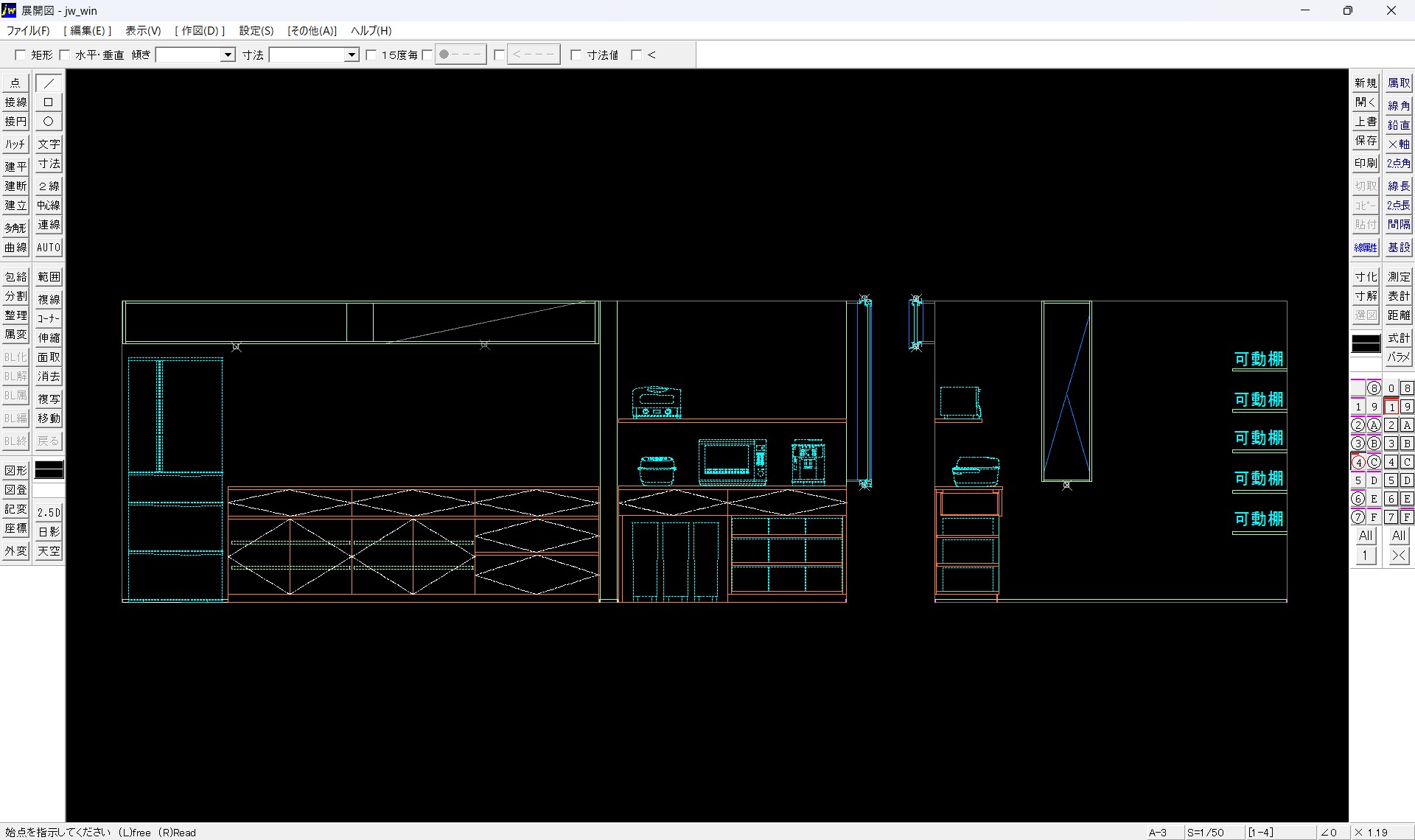Select the 移動 move tool
The image size is (1415, 840).
(x=49, y=419)
